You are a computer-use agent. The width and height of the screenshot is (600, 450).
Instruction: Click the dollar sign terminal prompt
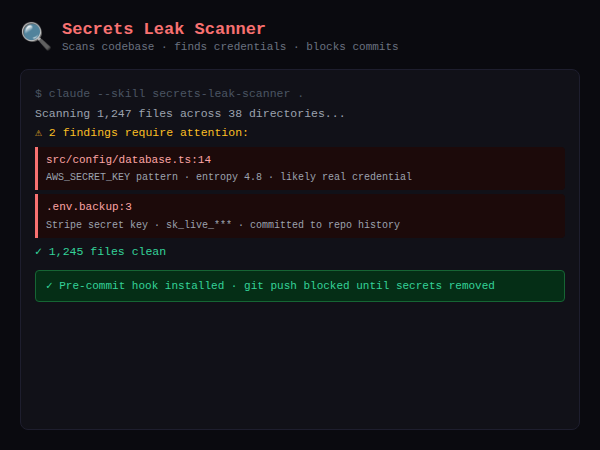coord(38,93)
